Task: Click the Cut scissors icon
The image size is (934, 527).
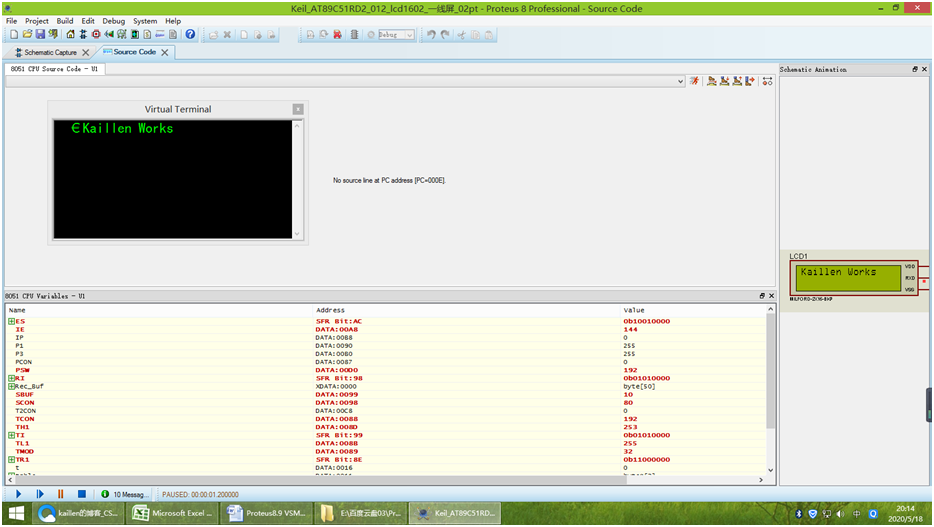Action: point(461,35)
